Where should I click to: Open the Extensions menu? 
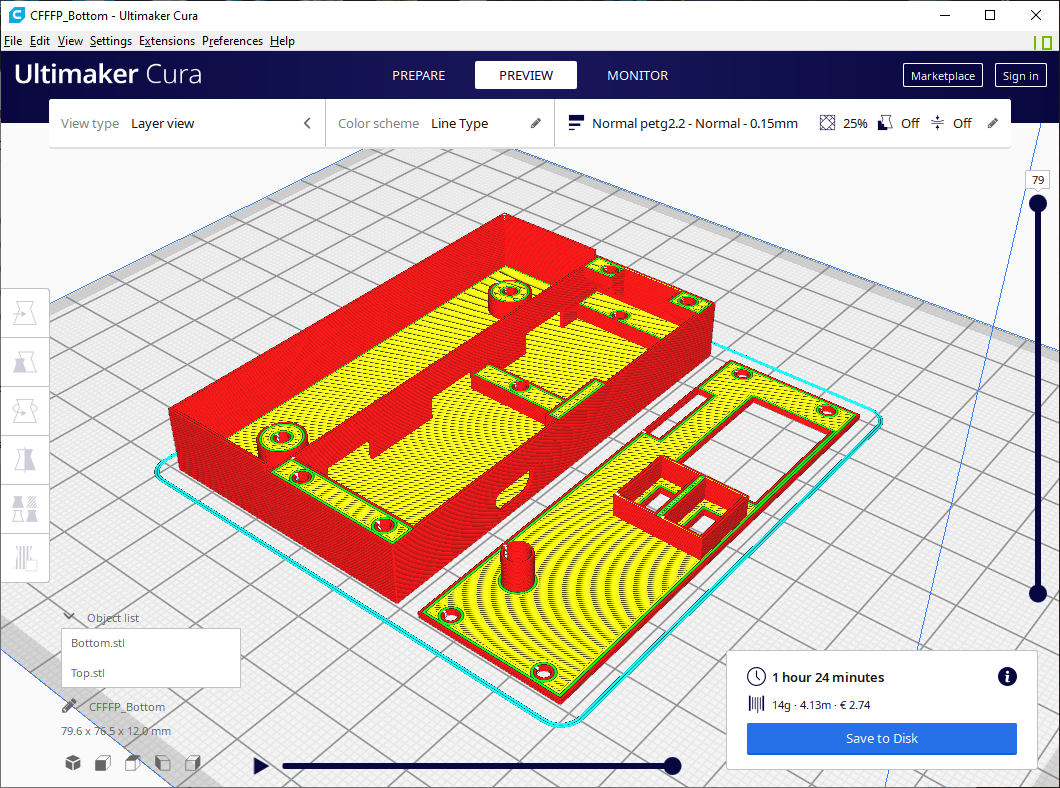click(x=167, y=41)
